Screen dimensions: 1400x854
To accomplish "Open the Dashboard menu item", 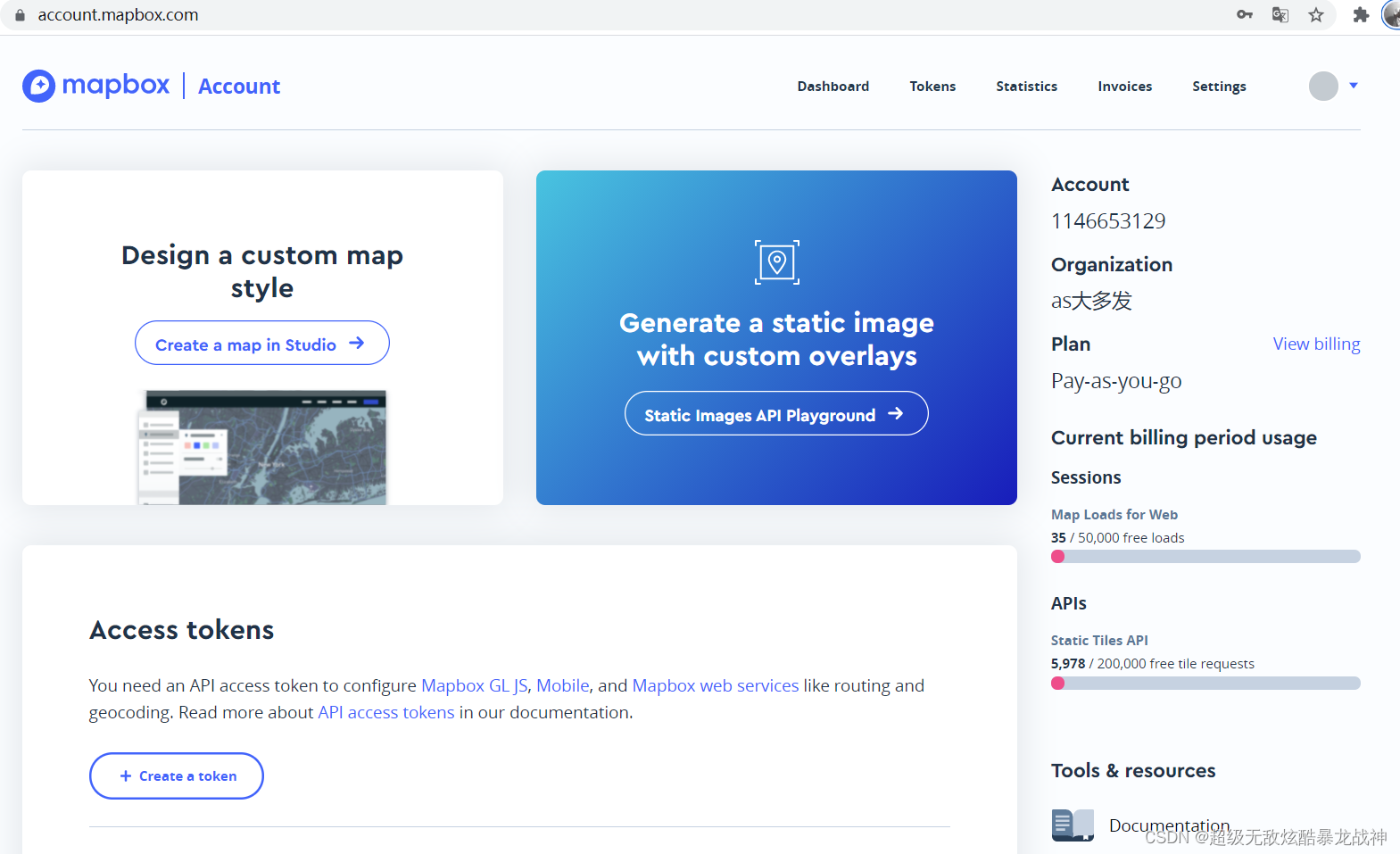I will coord(833,87).
